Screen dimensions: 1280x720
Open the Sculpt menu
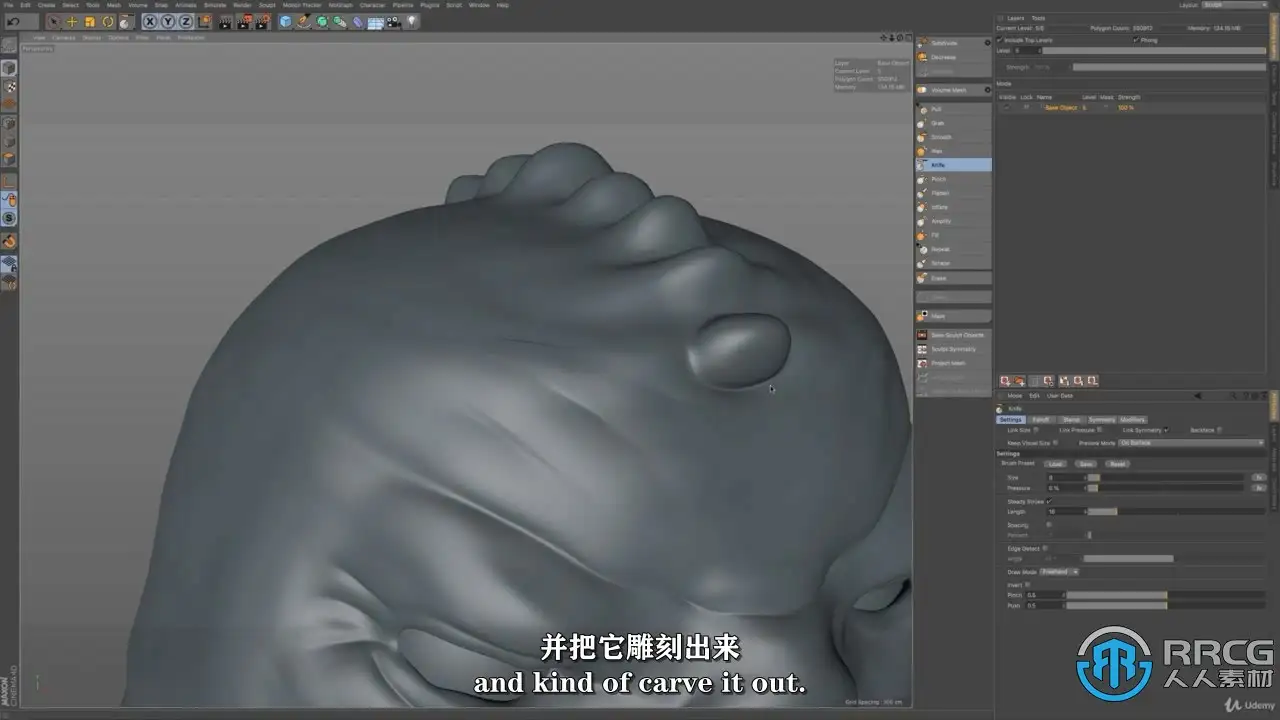267,5
